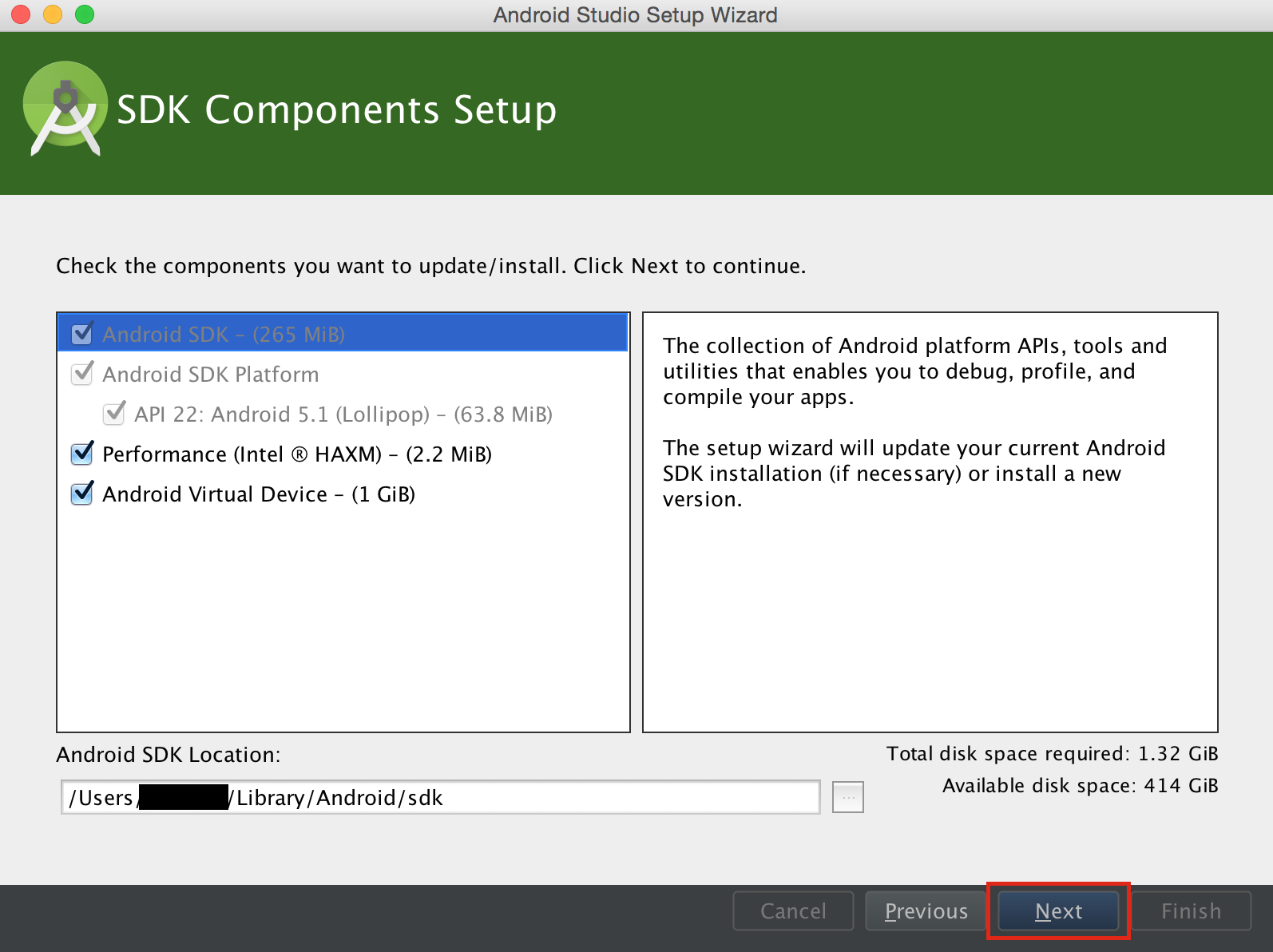Click the 'Available disk space: 414 GiB' text
Viewport: 1273px width, 952px height.
pos(1081,786)
